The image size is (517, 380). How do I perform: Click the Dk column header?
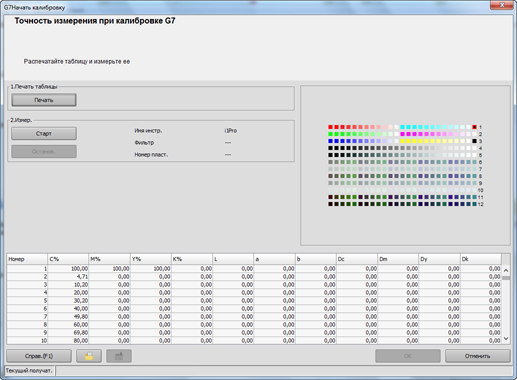(x=481, y=259)
